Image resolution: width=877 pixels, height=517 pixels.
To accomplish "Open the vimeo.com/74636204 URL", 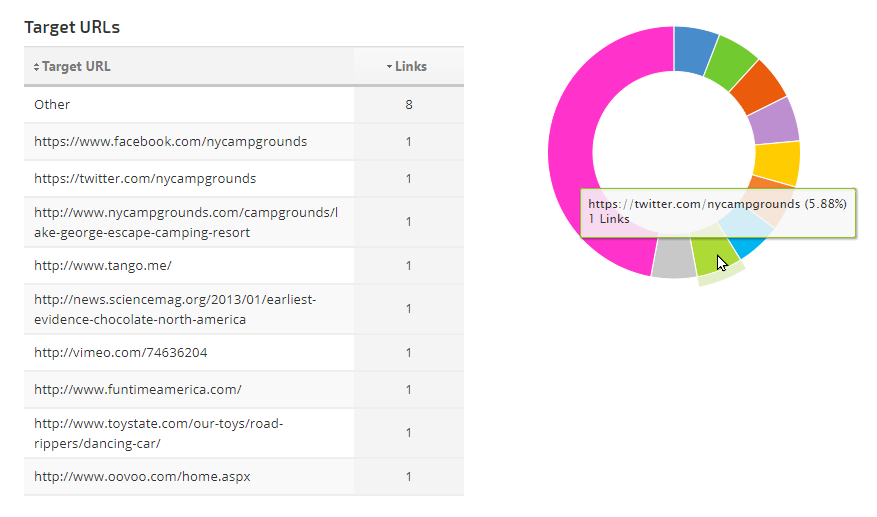I will 121,353.
